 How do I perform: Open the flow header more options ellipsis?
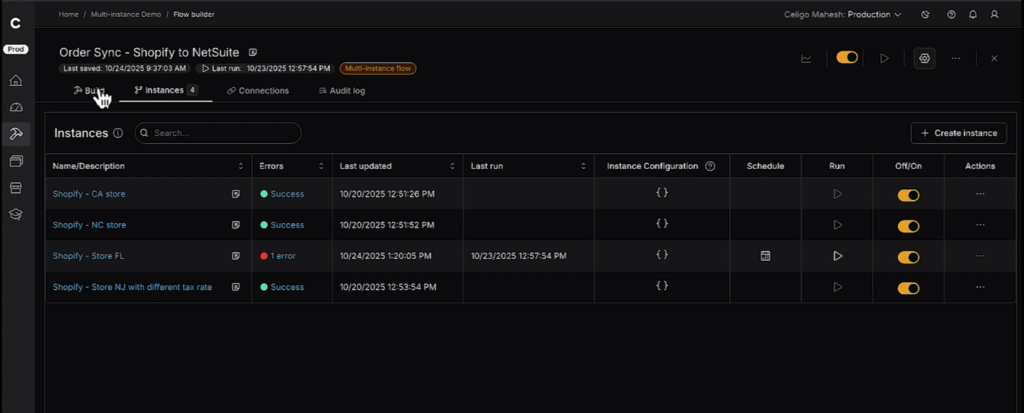click(x=955, y=58)
